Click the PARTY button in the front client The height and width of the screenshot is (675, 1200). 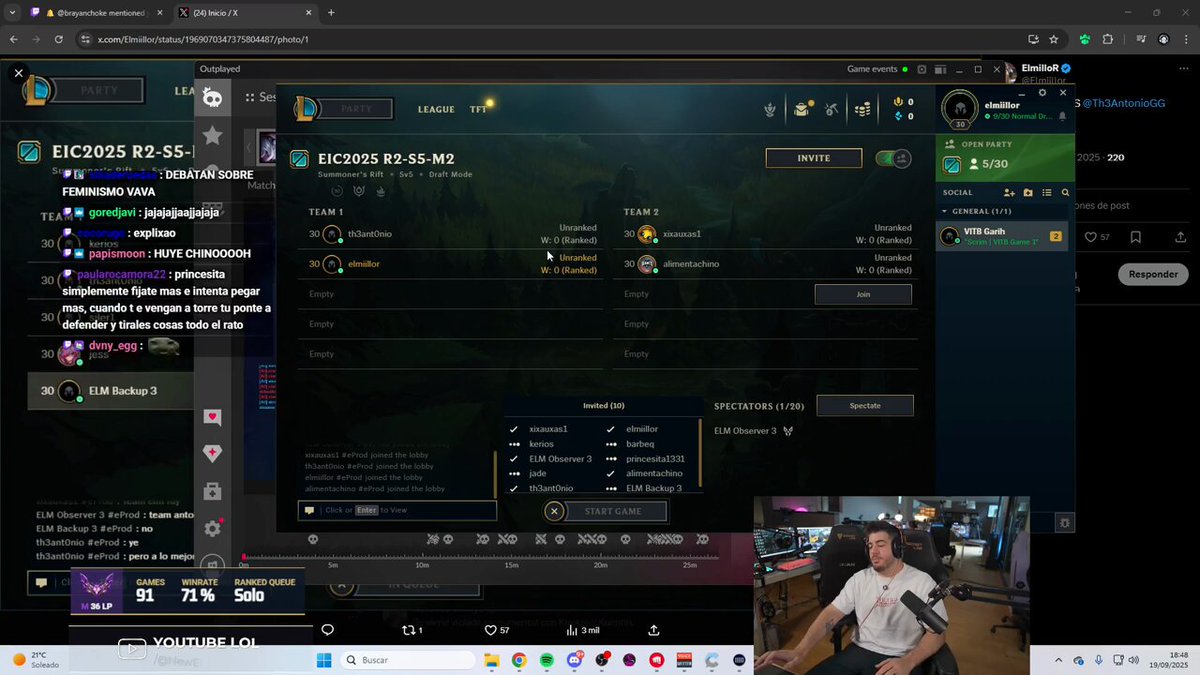[357, 108]
